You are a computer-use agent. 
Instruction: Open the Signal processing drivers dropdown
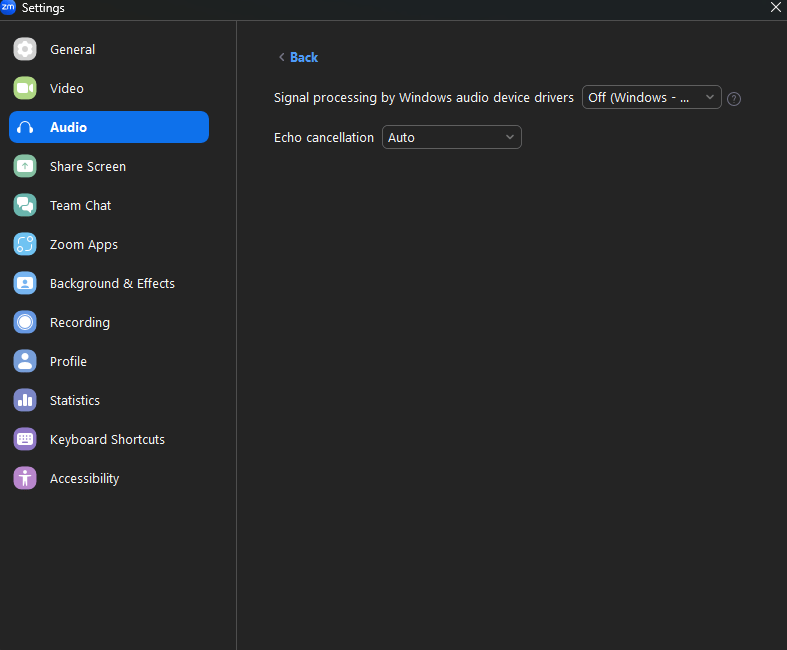651,97
